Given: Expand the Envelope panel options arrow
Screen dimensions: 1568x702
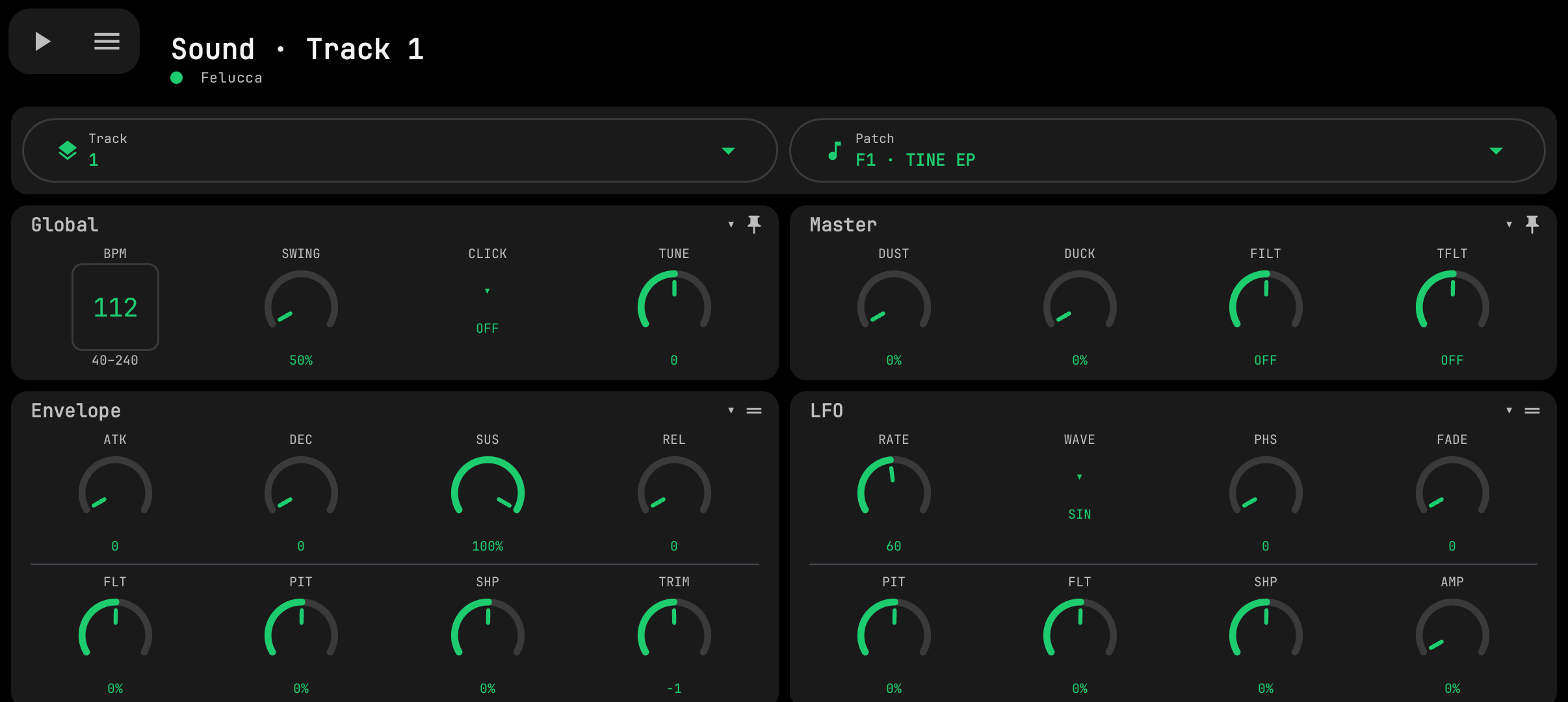Looking at the screenshot, I should point(731,410).
